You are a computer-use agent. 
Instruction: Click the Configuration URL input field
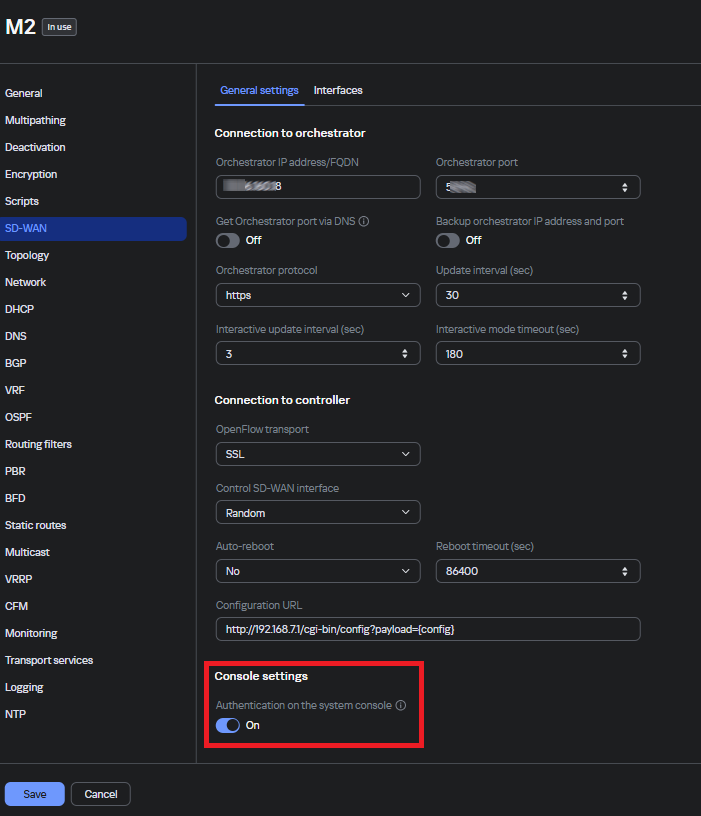(x=428, y=629)
